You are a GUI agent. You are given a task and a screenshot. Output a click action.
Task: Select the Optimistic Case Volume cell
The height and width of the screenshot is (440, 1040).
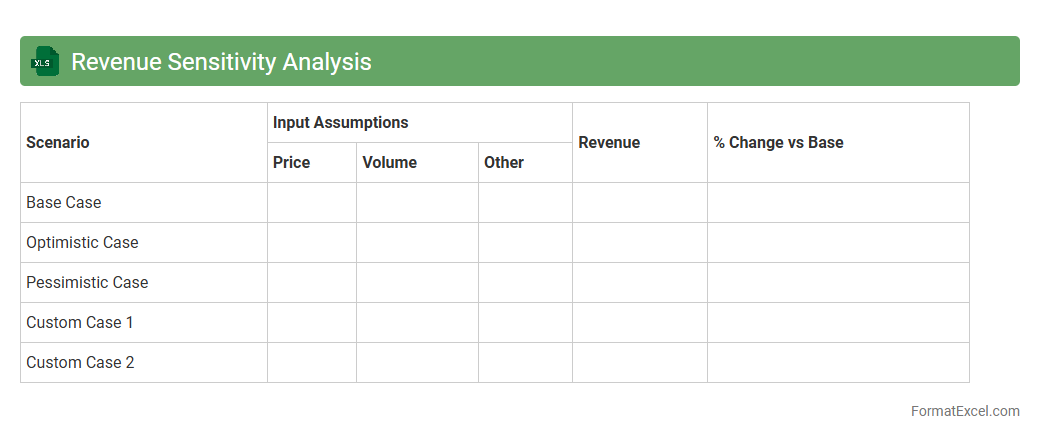417,243
